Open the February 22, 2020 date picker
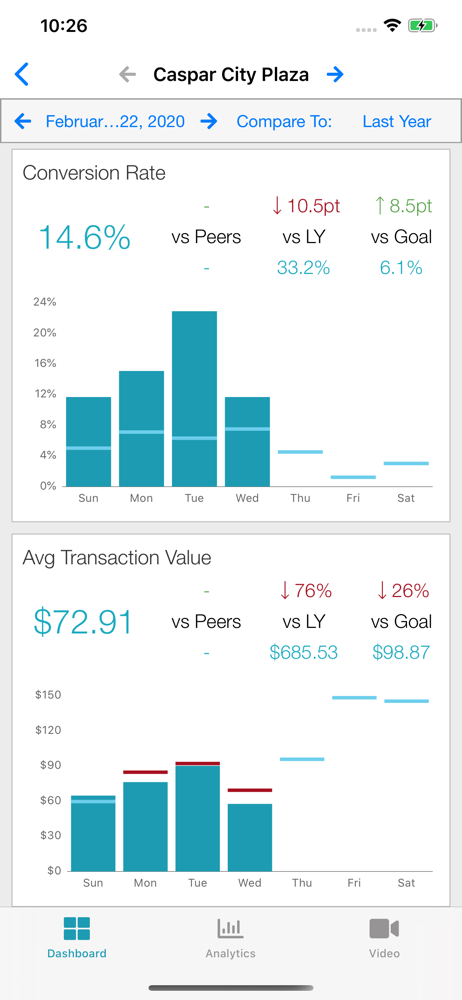Viewport: 462px width, 1000px height. coord(116,121)
